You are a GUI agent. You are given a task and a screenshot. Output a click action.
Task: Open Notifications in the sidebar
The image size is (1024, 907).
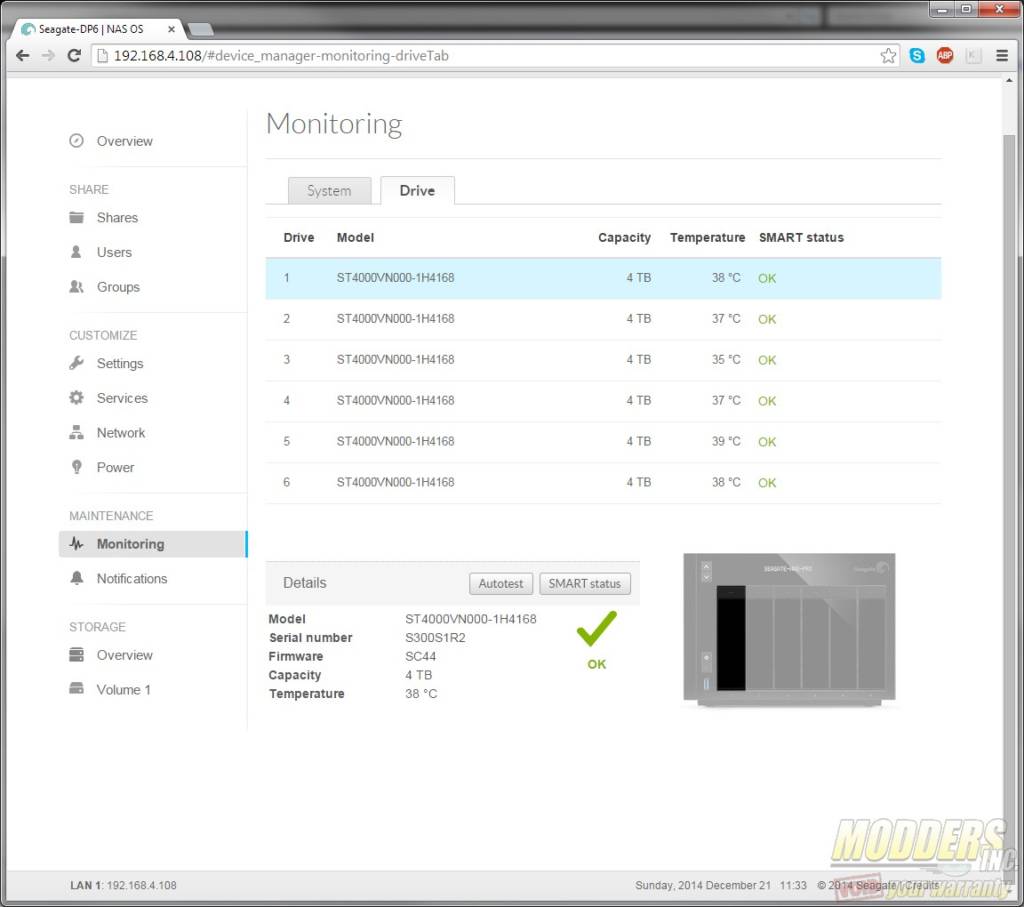click(x=132, y=579)
